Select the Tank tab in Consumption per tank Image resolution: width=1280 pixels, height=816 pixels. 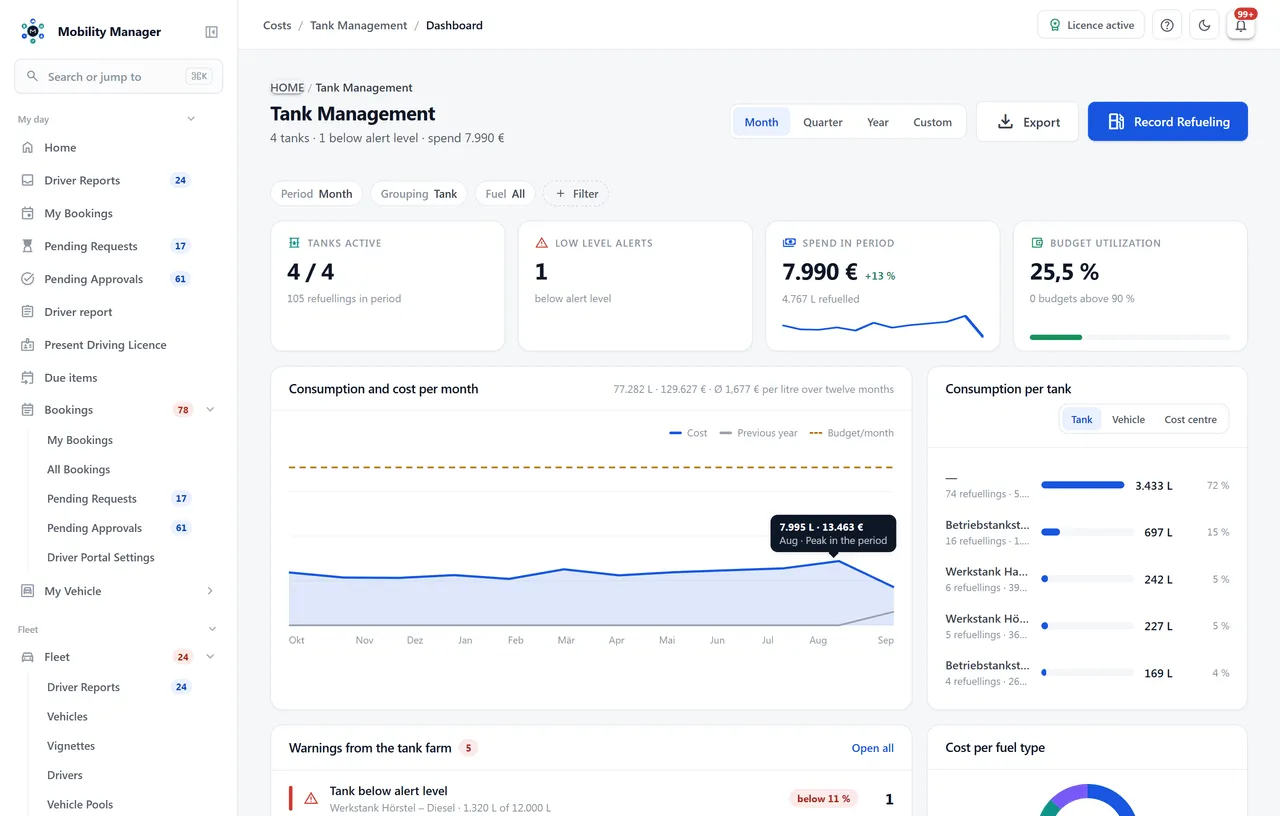1082,420
